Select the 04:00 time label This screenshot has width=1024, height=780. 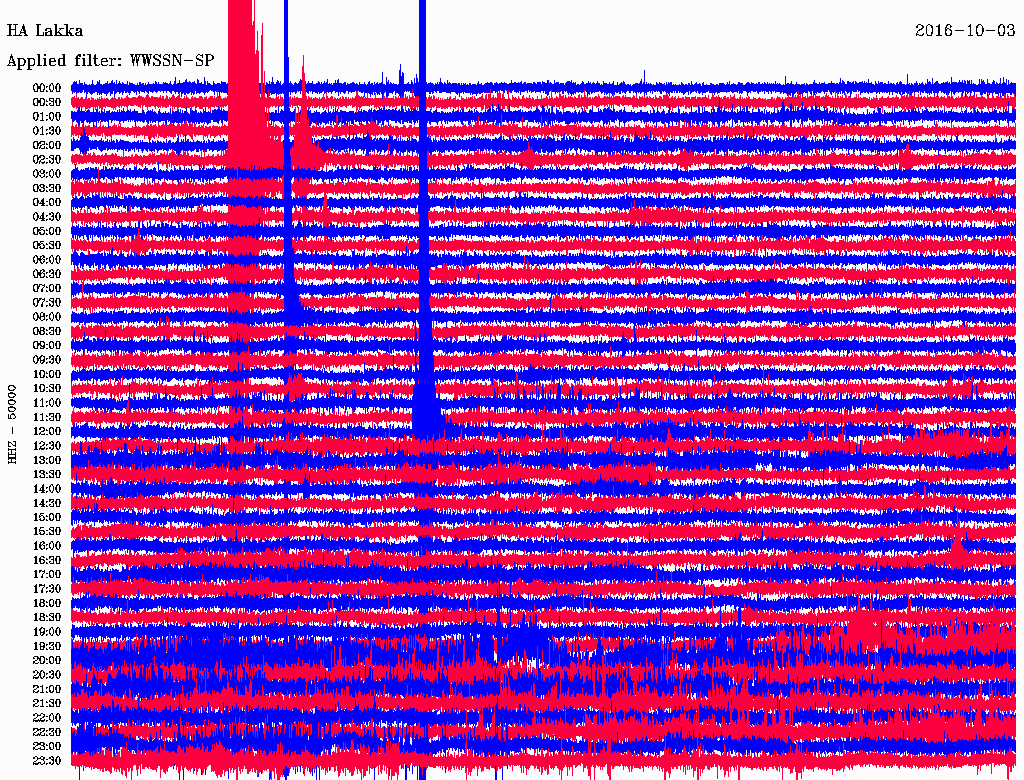(47, 203)
